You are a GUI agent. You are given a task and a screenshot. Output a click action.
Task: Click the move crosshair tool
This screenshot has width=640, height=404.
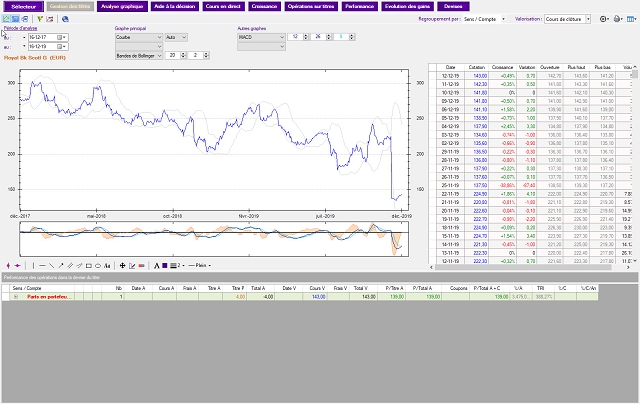click(x=122, y=265)
